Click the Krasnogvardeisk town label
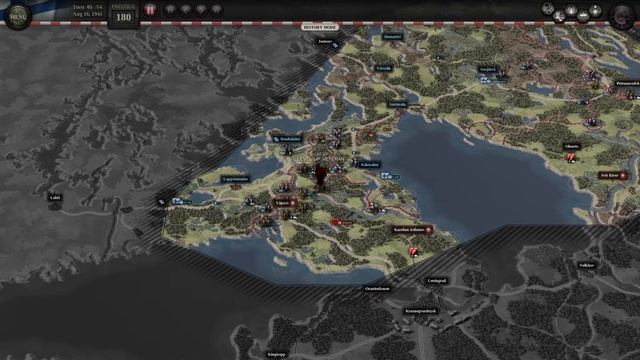640x360 pixels. pyautogui.click(x=421, y=311)
